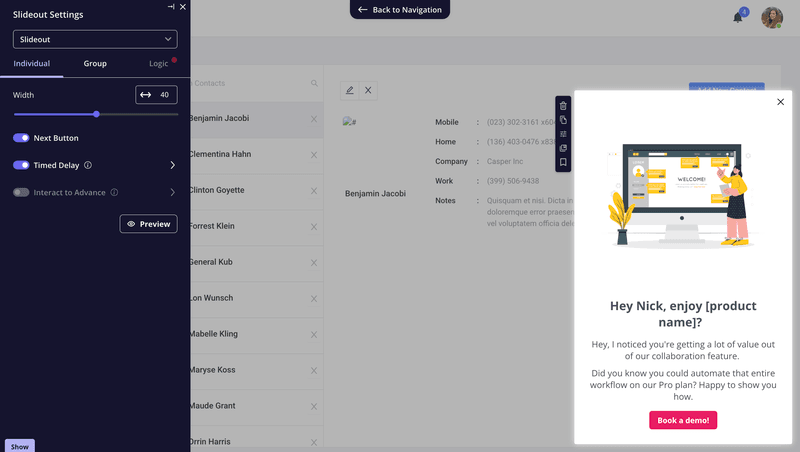
Task: Select contact Clementina Hahn
Action: pyautogui.click(x=257, y=155)
